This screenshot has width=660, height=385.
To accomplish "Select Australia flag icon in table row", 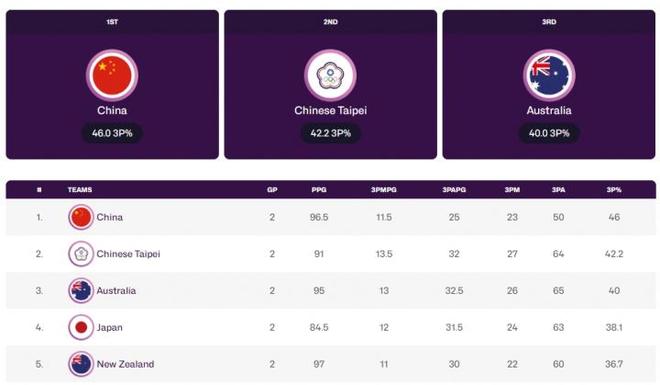I will pyautogui.click(x=81, y=290).
